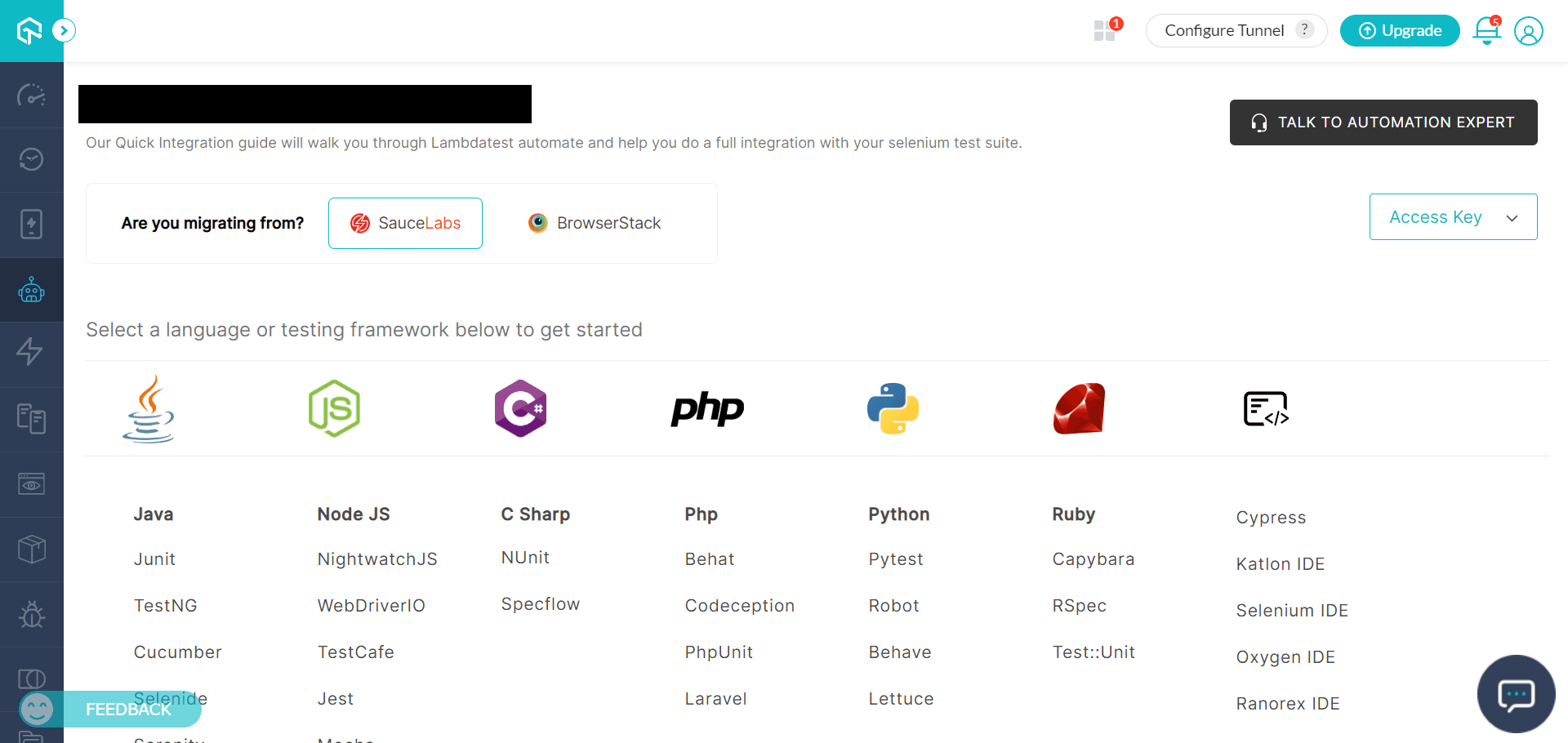
Task: Expand the sidebar with the arrow toggle
Action: 64,31
